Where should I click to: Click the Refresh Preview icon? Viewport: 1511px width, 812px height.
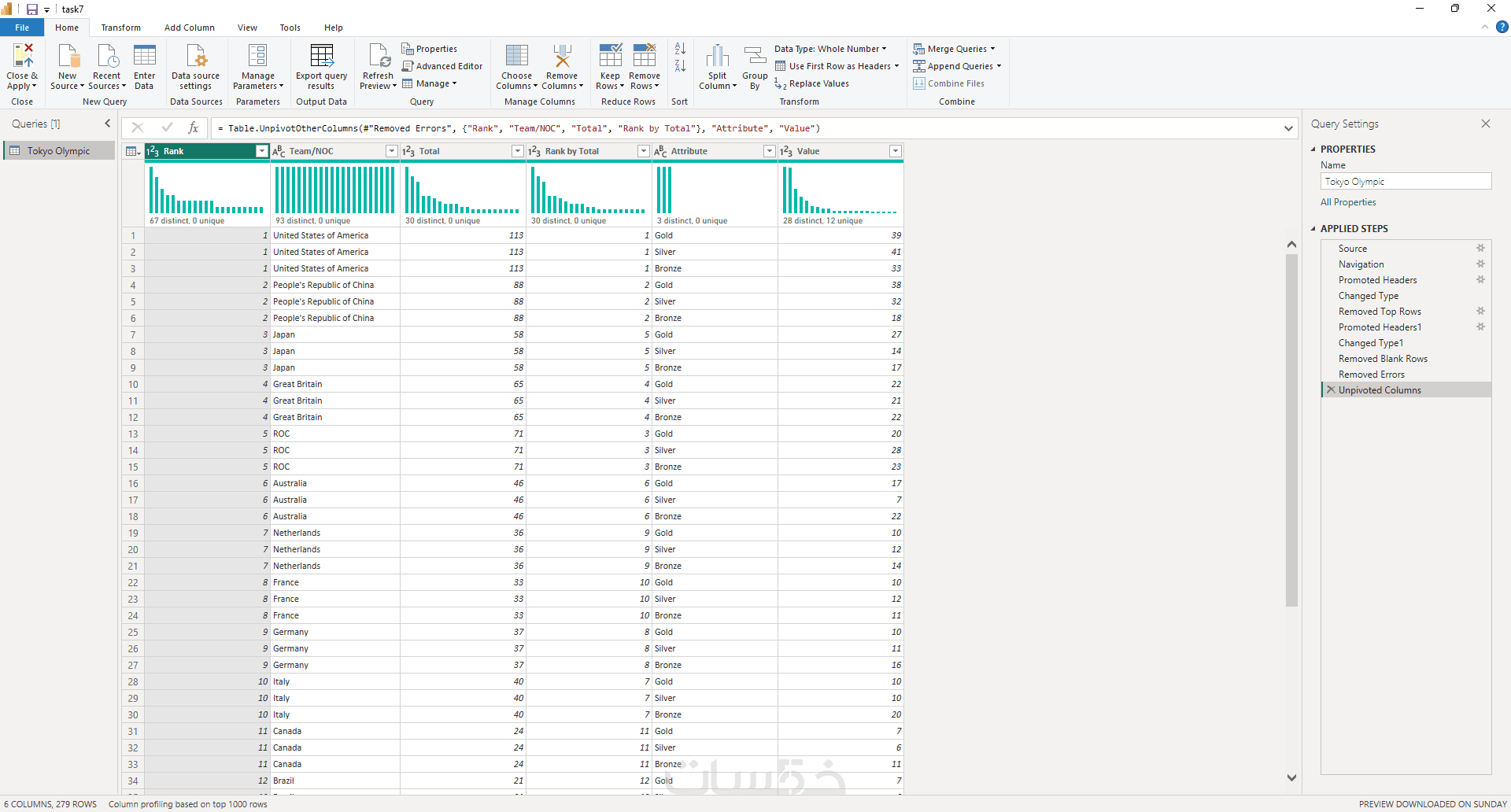(379, 57)
